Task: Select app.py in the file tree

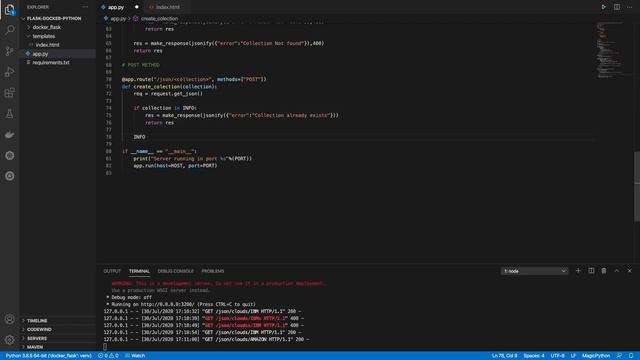Action: point(40,54)
